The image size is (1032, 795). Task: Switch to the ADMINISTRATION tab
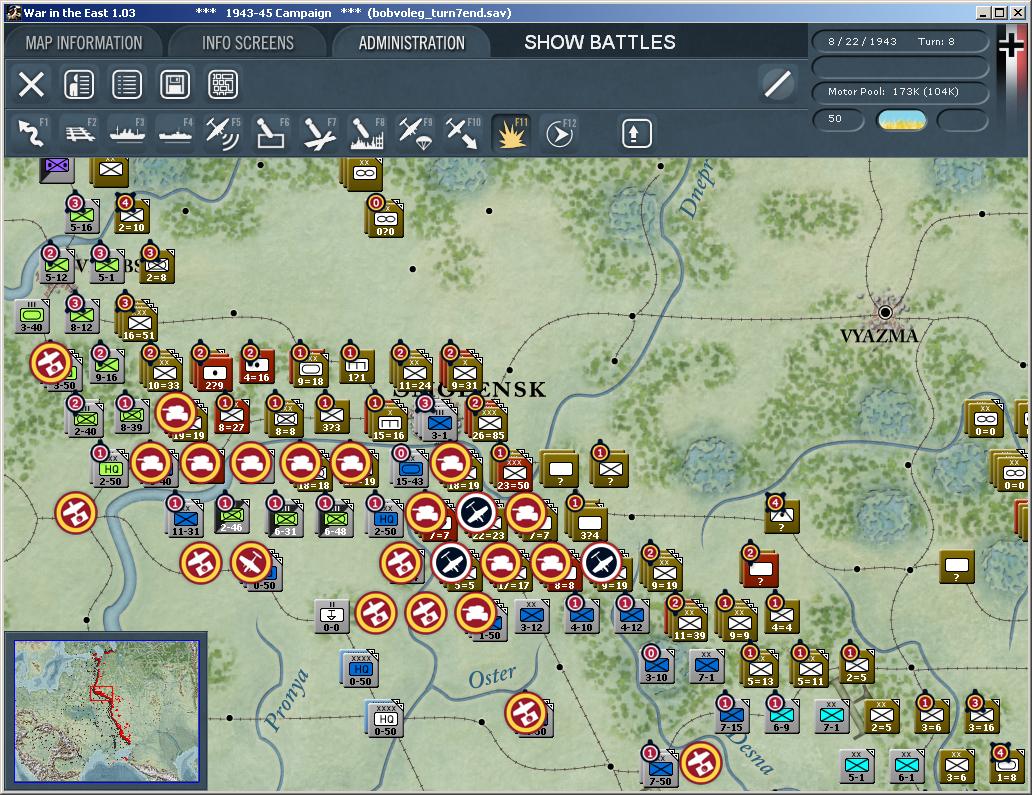[411, 43]
